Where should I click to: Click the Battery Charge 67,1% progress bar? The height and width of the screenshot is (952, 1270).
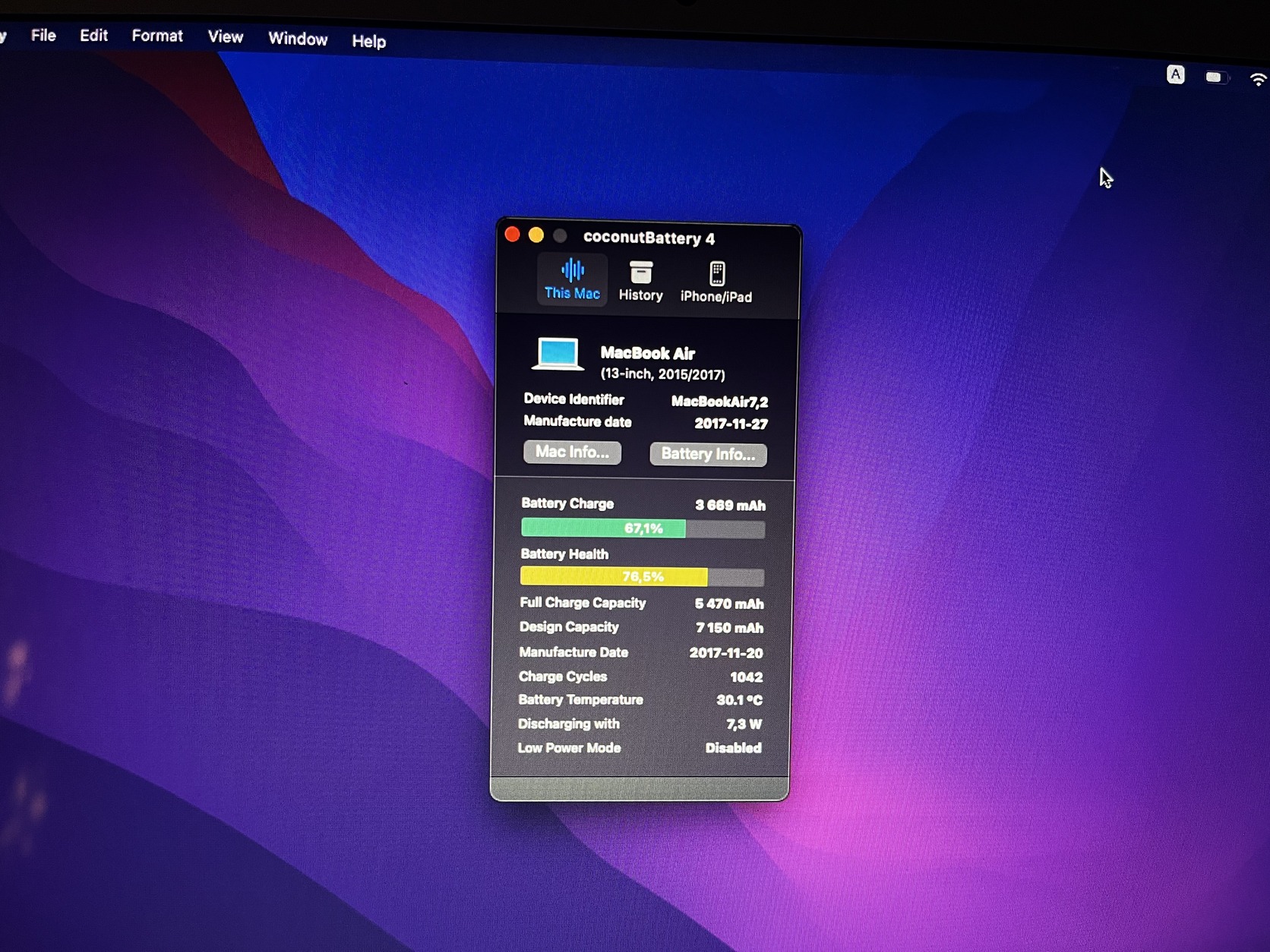click(643, 528)
